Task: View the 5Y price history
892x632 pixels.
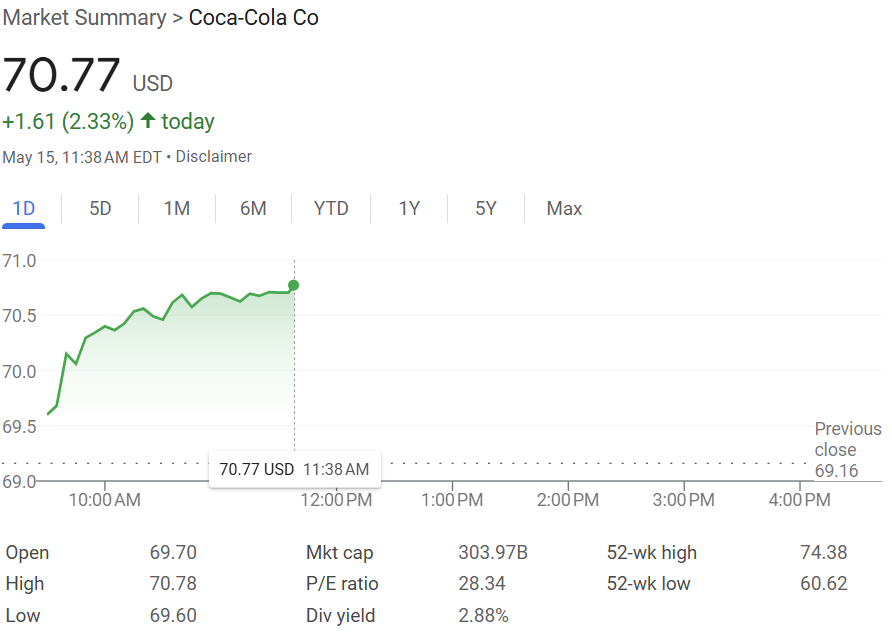Action: point(486,209)
